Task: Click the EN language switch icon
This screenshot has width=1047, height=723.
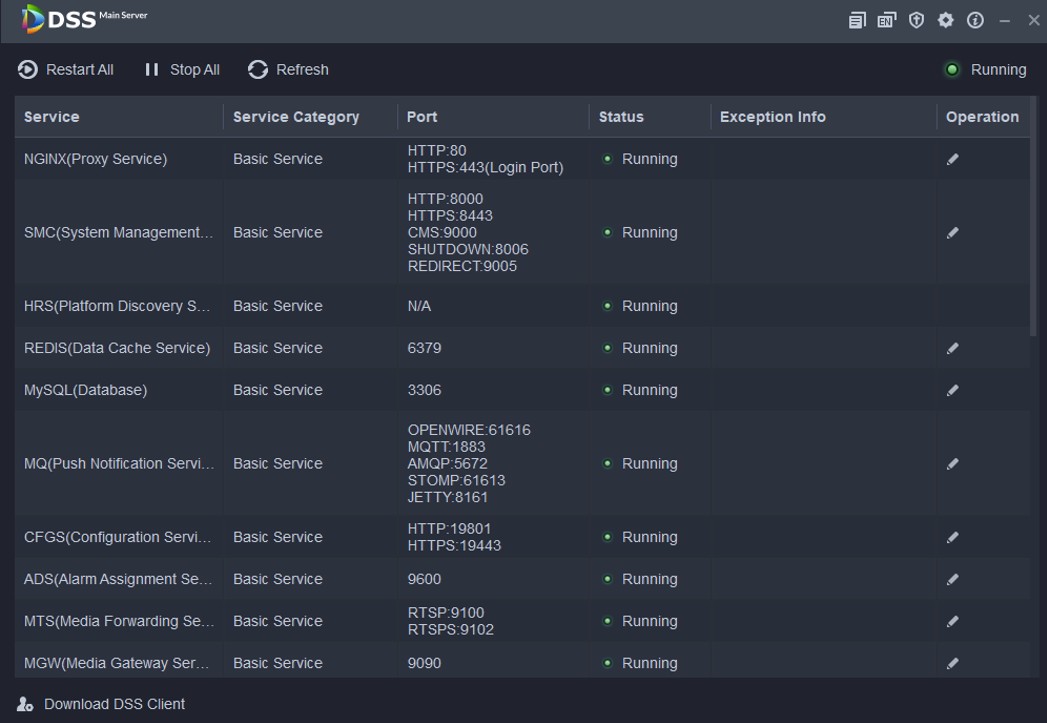Action: [886, 20]
